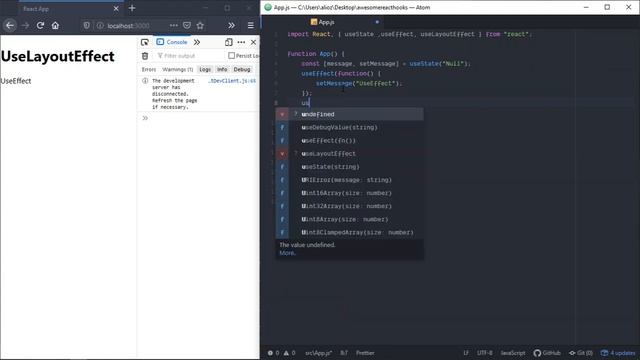Click src\App.js path in status bar

tap(318, 353)
